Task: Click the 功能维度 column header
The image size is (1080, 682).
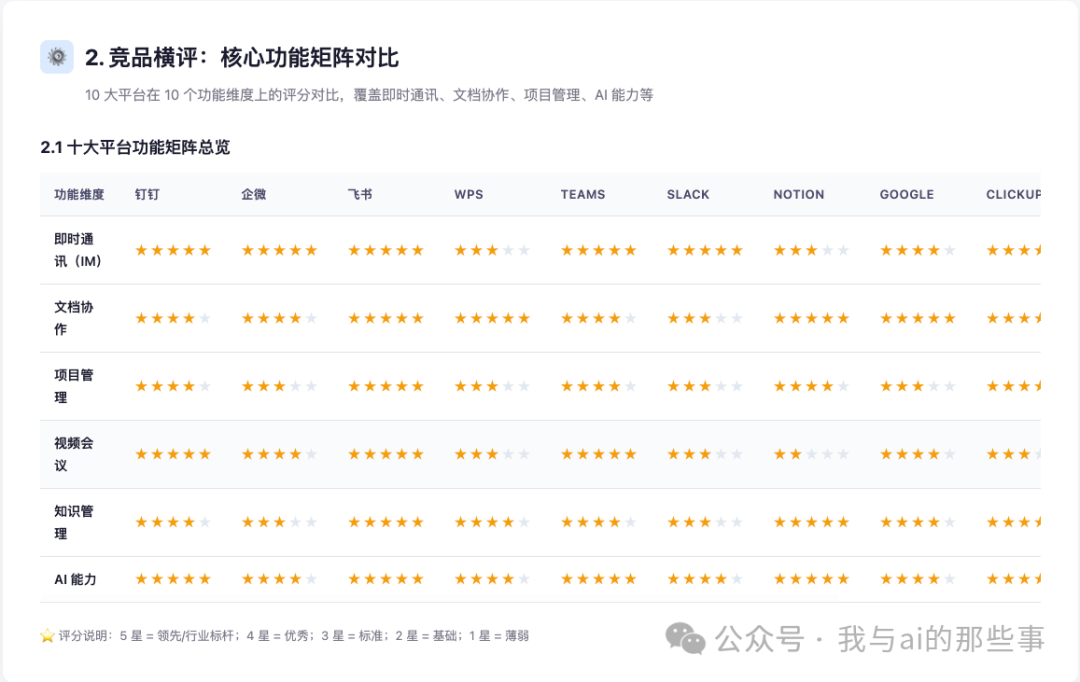Action: click(79, 194)
